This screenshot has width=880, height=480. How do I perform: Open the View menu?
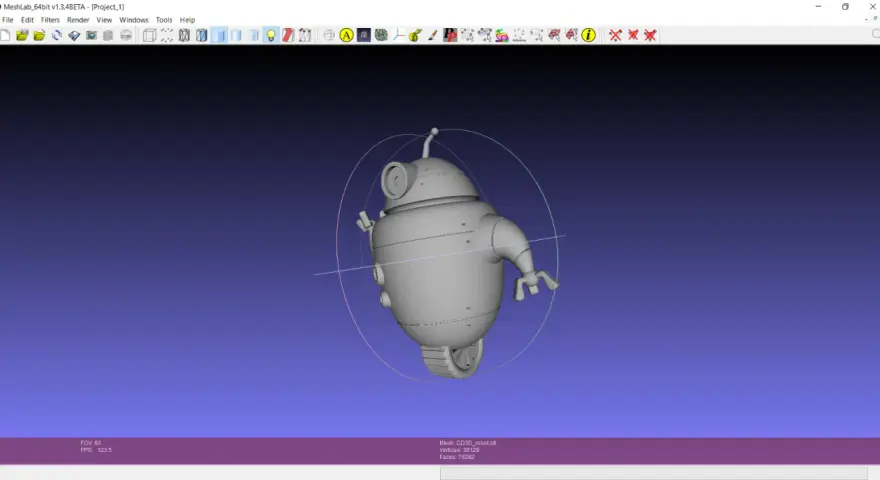click(104, 20)
